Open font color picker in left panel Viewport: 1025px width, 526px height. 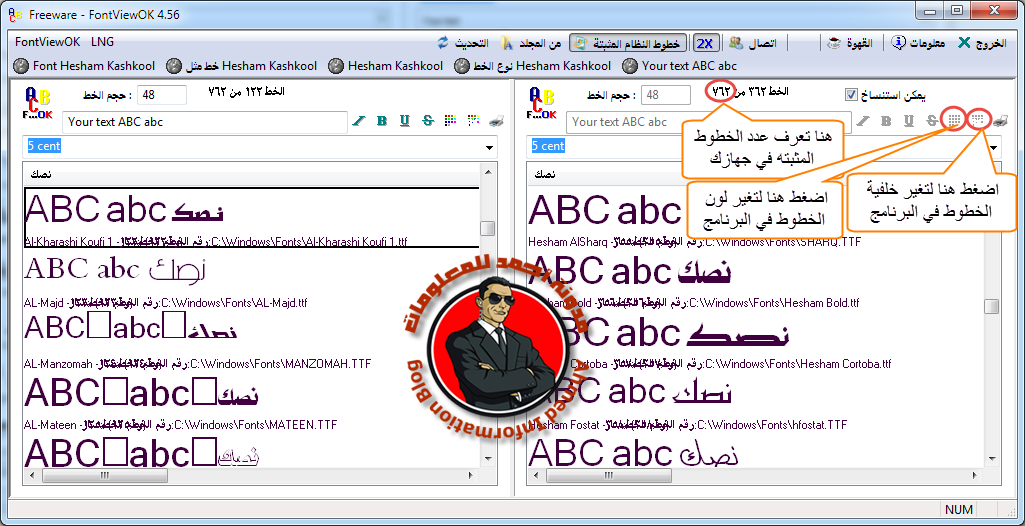450,121
